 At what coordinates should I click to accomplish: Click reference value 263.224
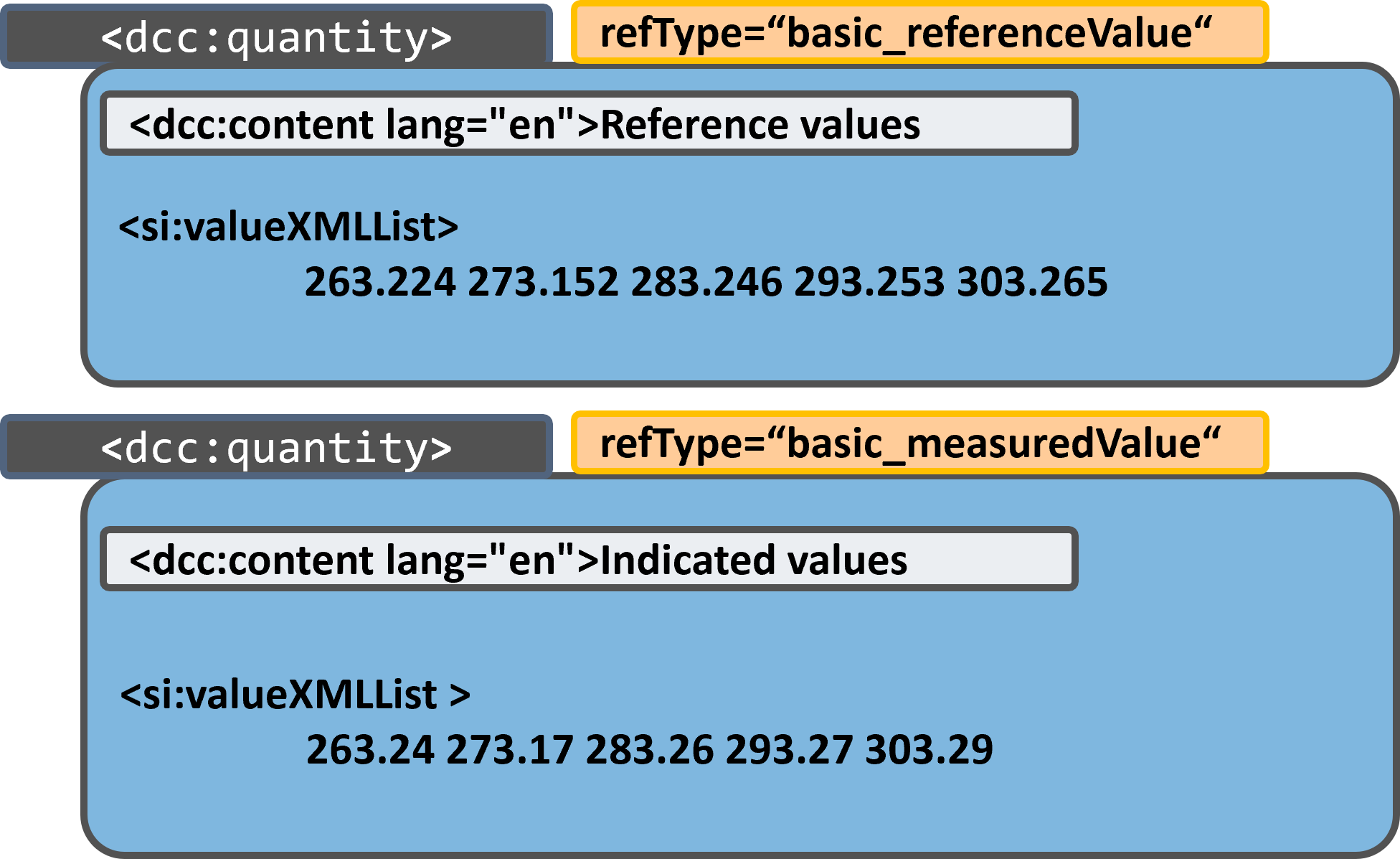tap(380, 281)
